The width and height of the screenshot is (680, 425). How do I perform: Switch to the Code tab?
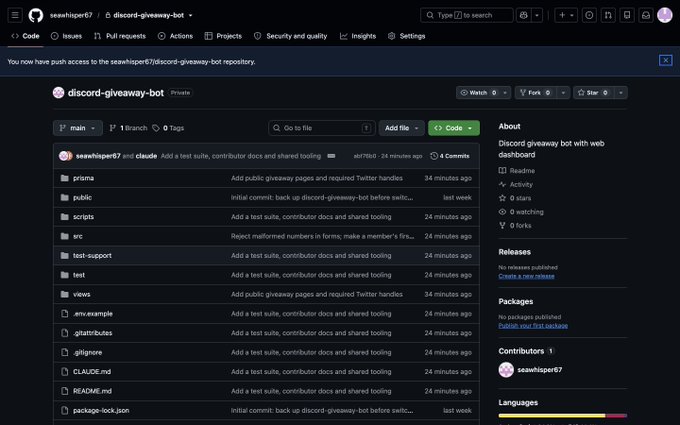(x=26, y=36)
